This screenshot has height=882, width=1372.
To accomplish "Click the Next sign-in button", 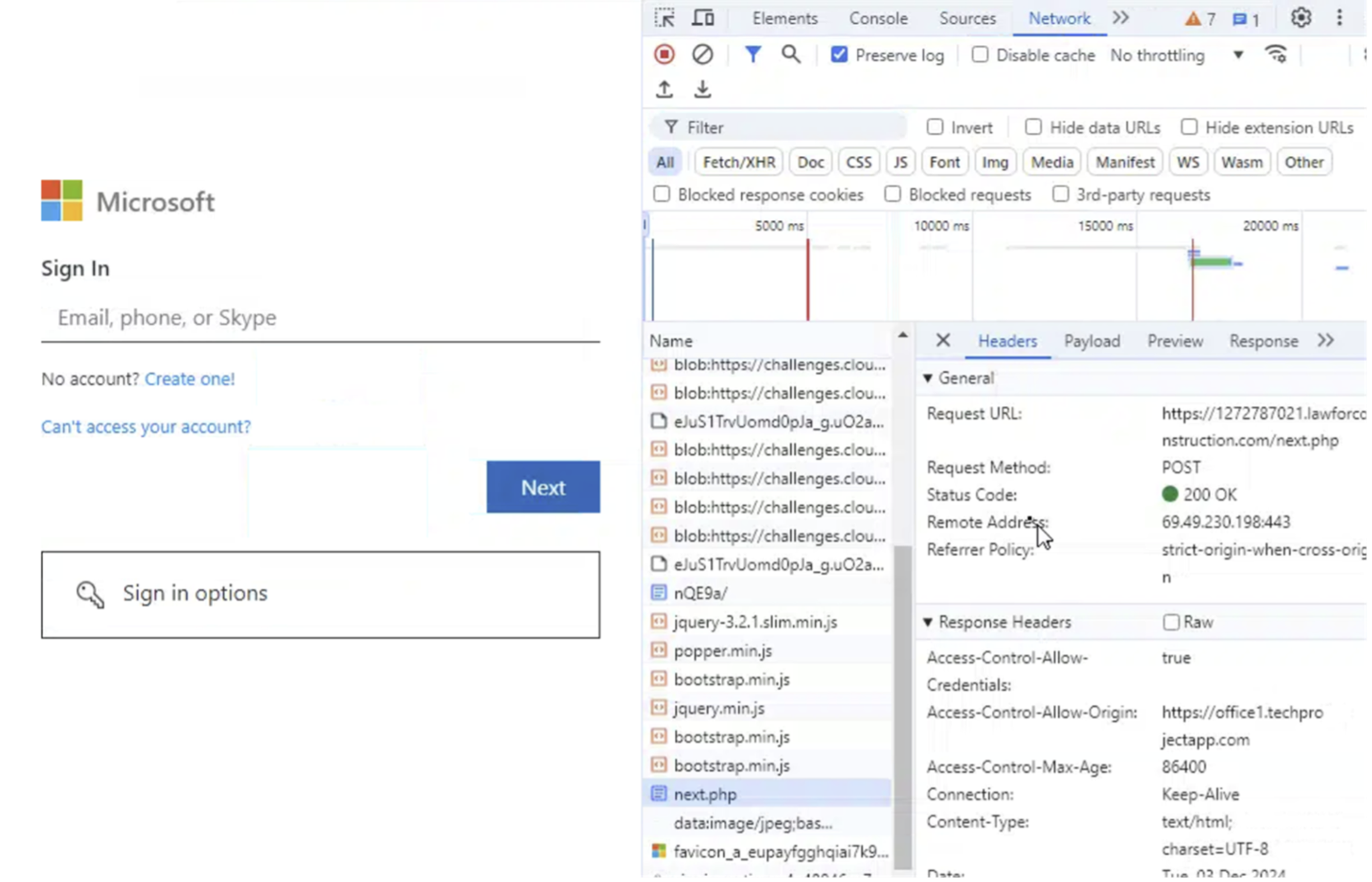I will tap(542, 487).
